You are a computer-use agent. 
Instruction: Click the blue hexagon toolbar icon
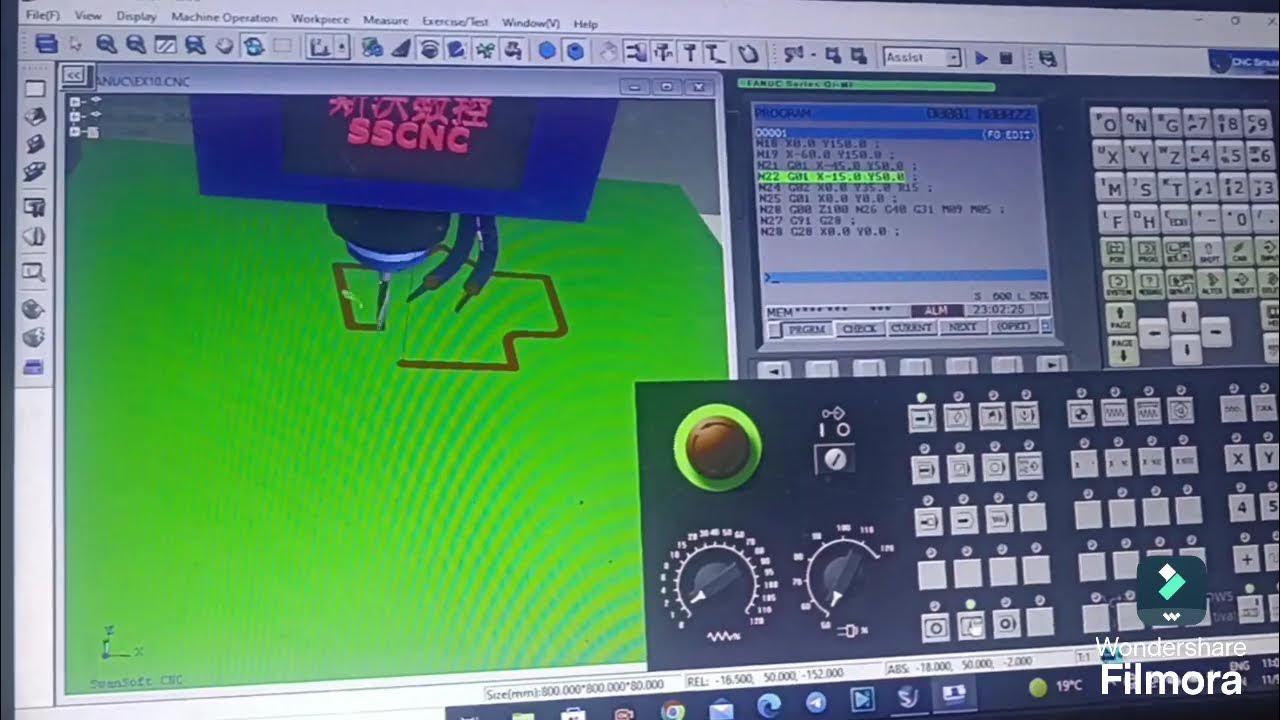pyautogui.click(x=547, y=51)
